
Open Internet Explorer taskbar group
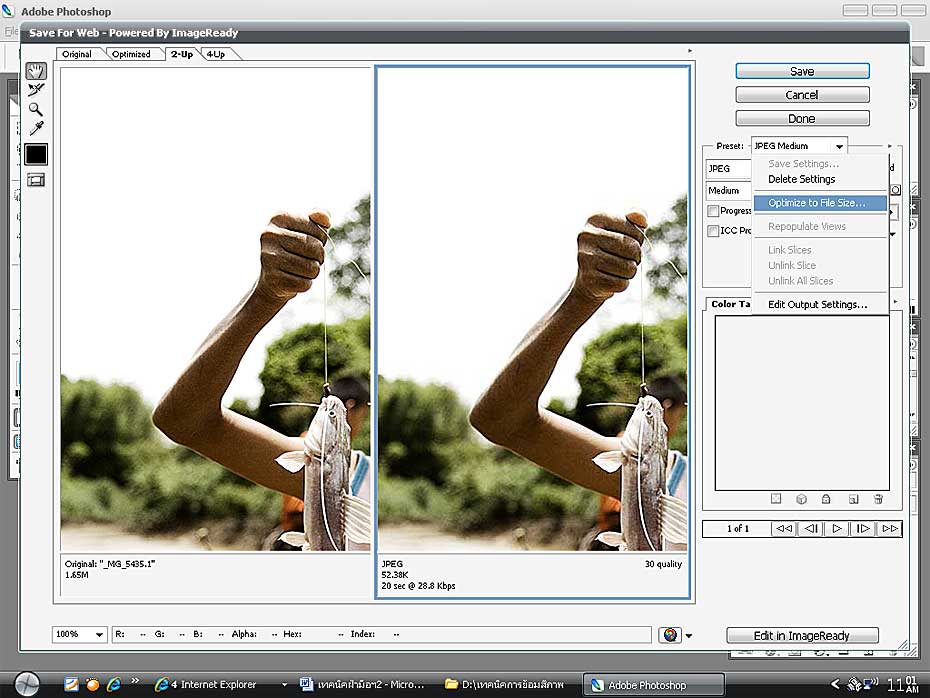point(221,684)
